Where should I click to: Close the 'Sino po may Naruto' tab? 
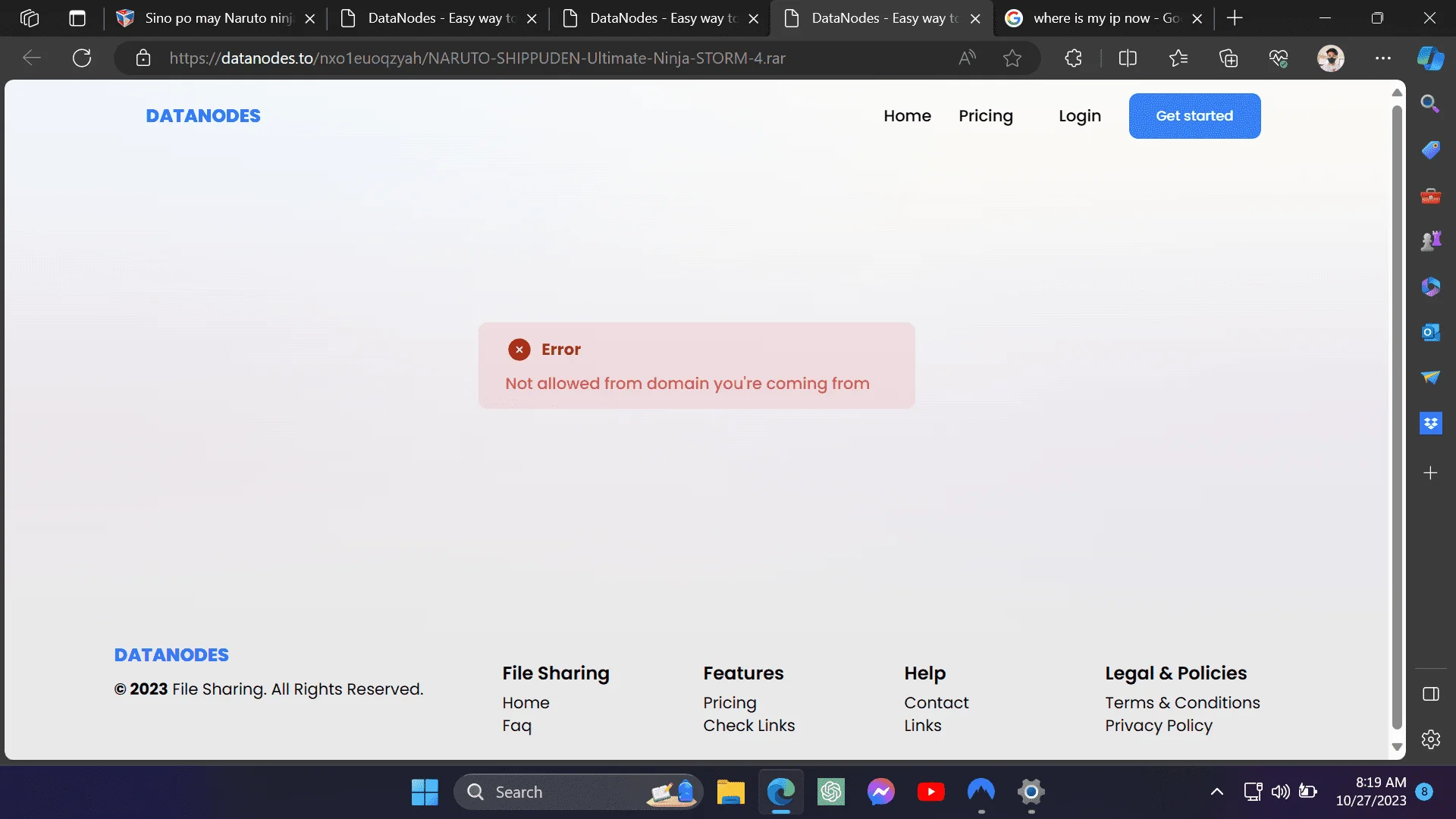(x=309, y=18)
